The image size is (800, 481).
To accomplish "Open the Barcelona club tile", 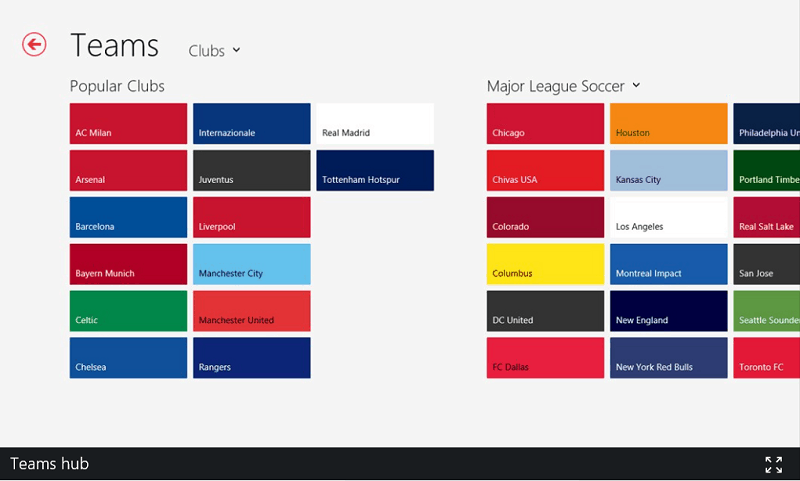I will click(x=129, y=217).
